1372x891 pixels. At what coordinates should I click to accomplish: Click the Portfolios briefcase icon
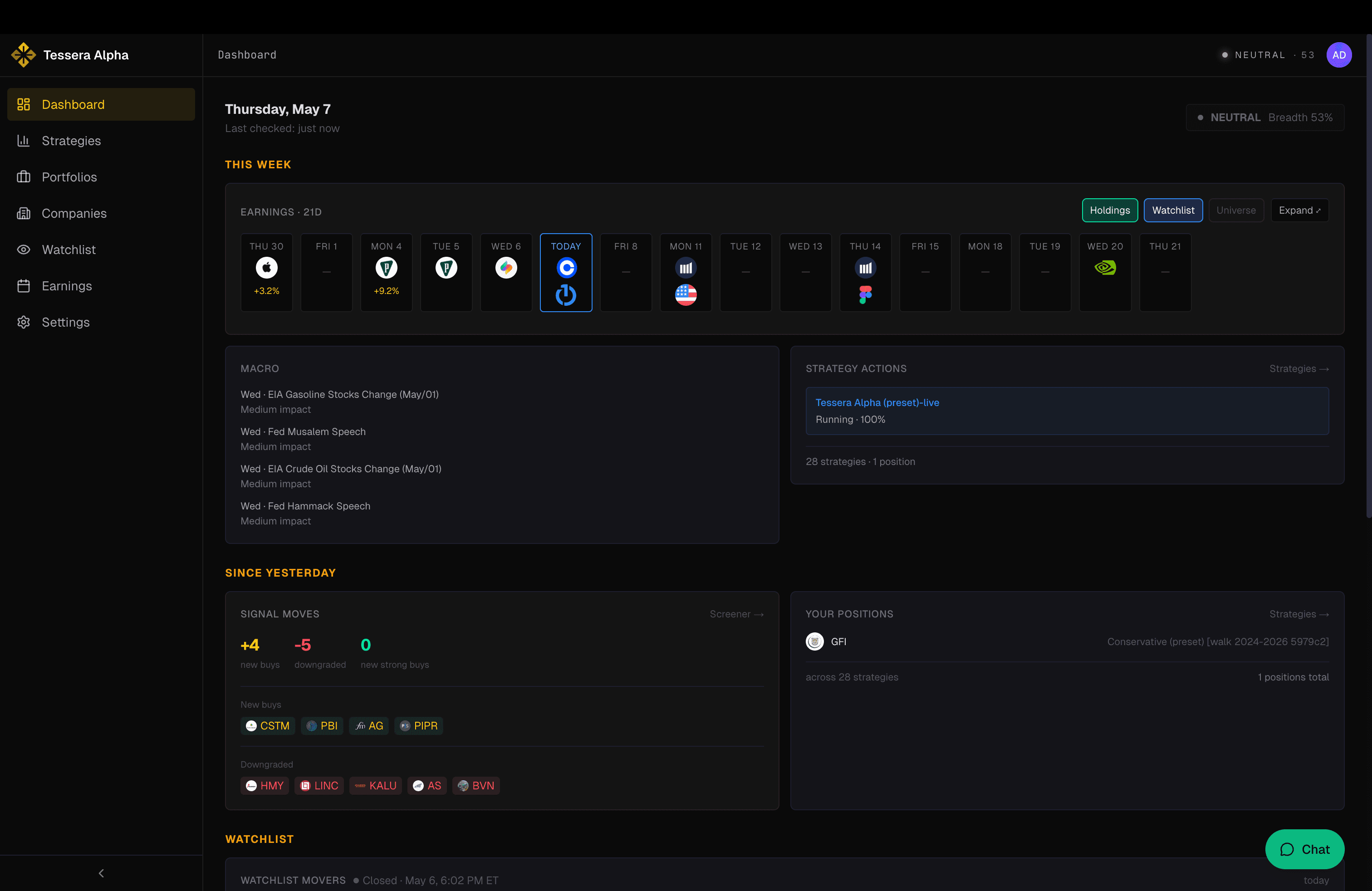pos(24,177)
